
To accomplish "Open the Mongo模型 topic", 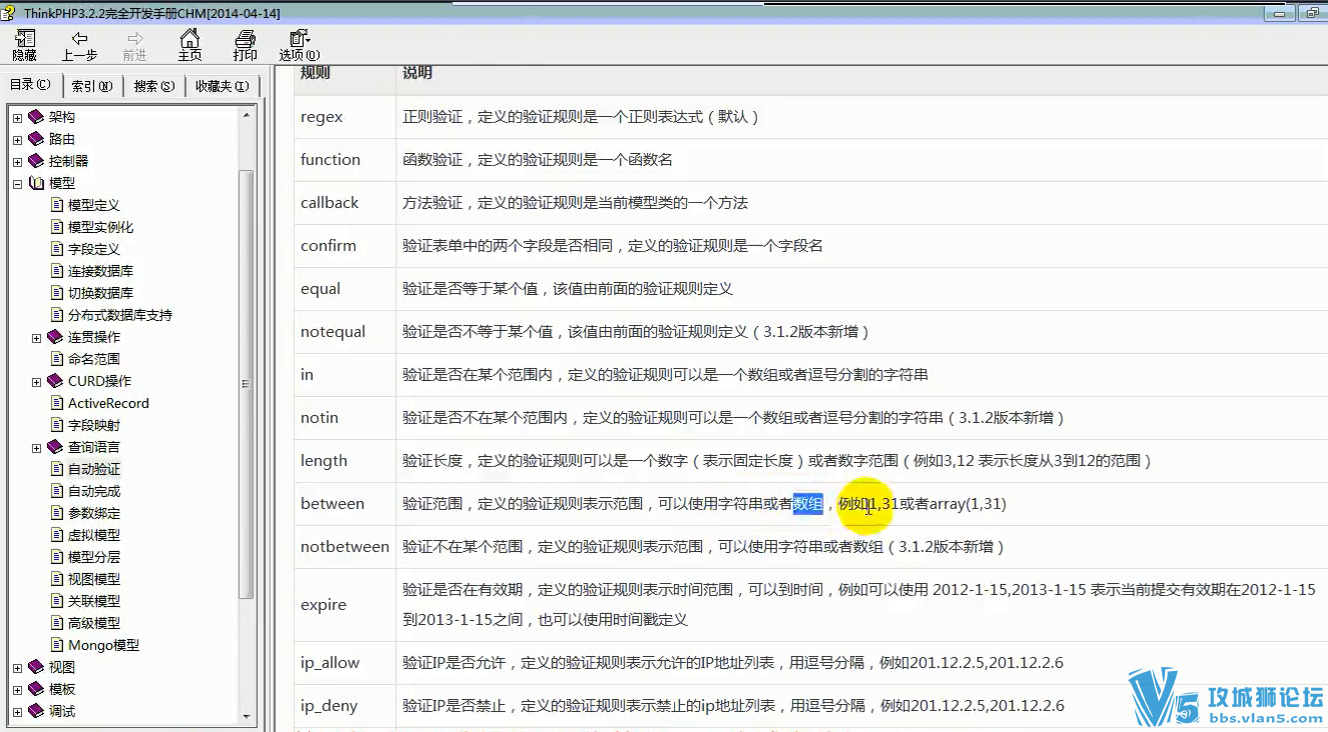I will [104, 645].
